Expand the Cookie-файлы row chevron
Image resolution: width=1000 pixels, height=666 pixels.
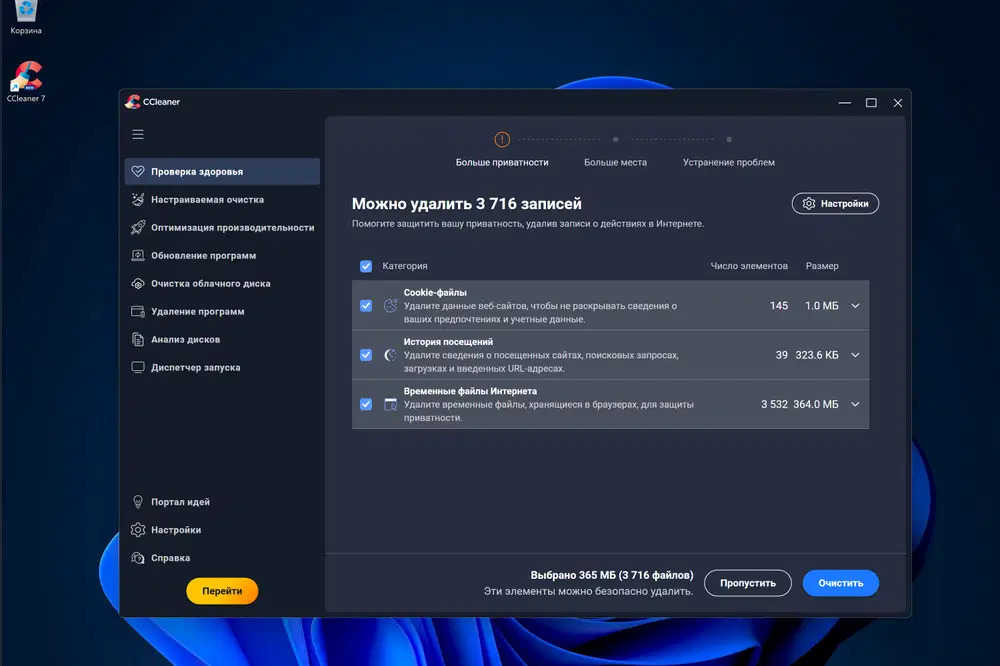coord(855,306)
